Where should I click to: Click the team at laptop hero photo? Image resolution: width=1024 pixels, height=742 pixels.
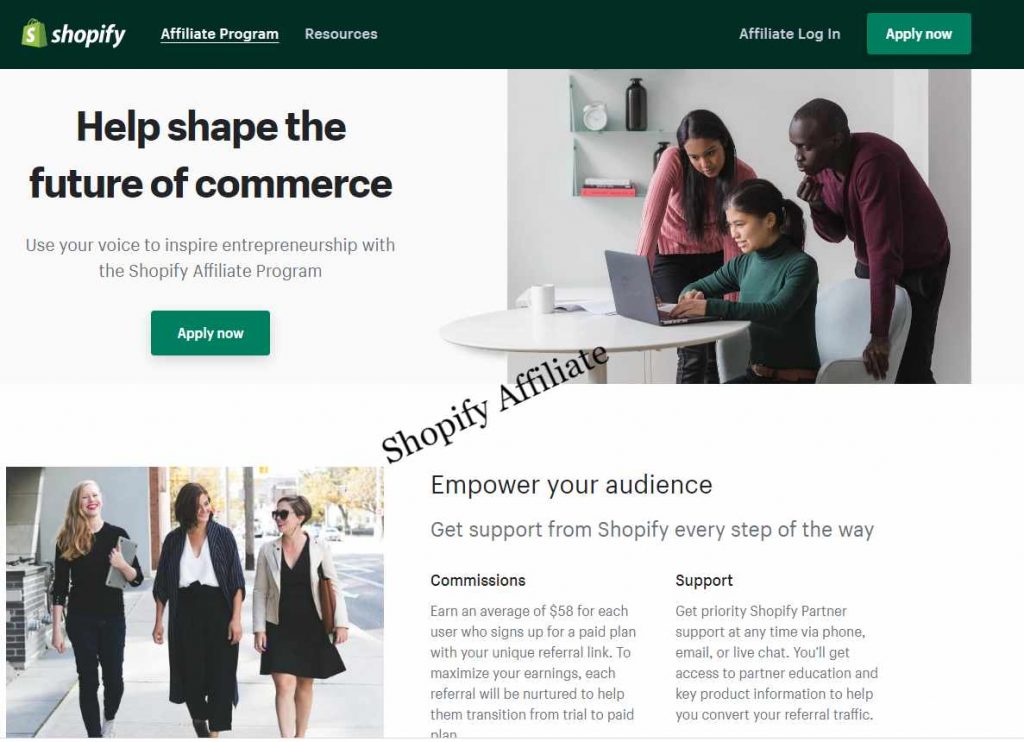point(738,226)
